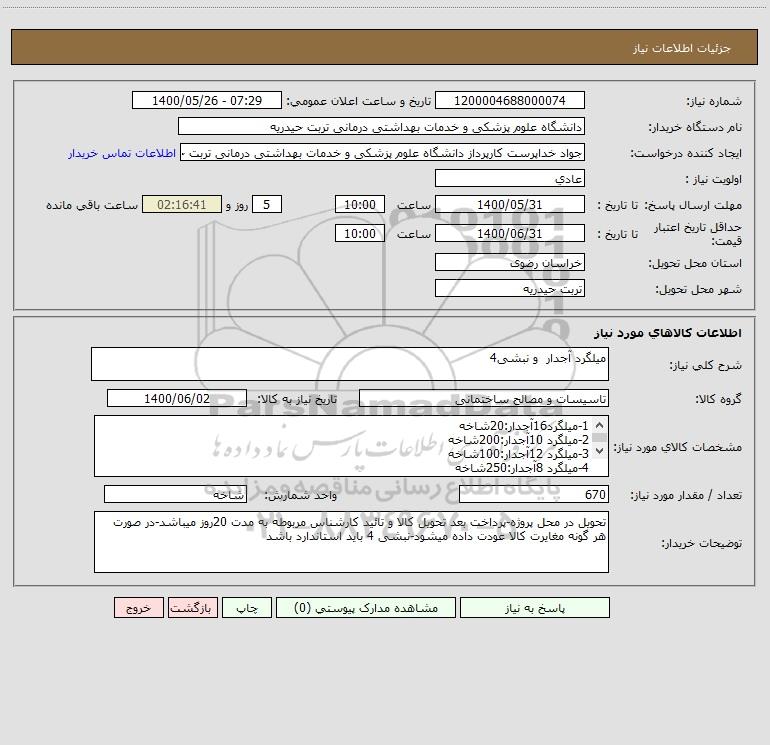
Task: Click the goods group field تاسیسات و مصالح ساختمانی
Action: (484, 398)
